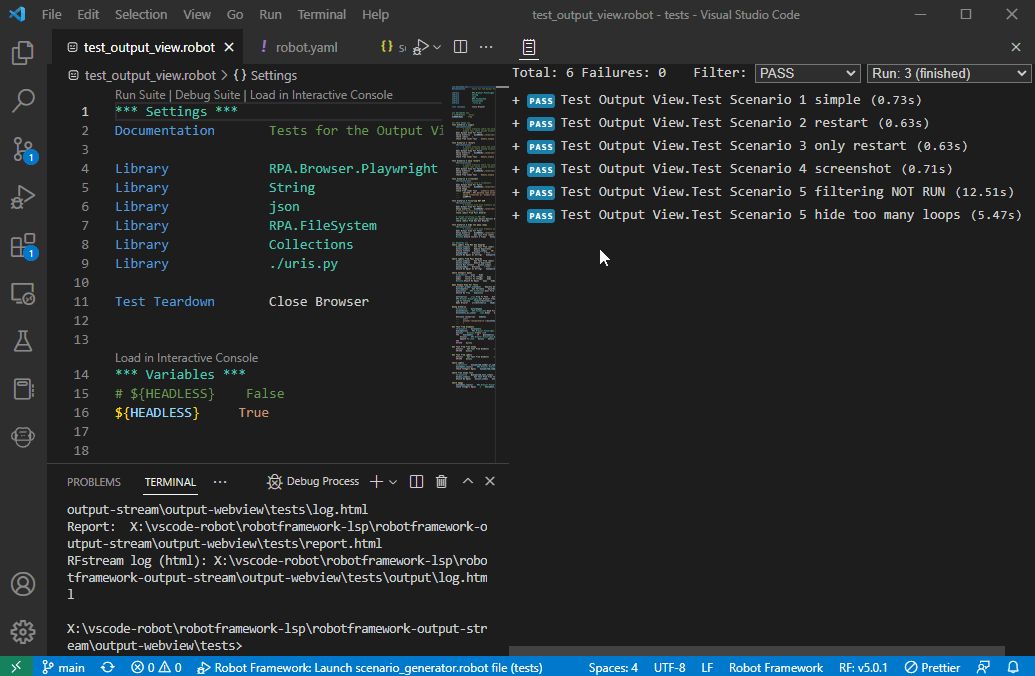1035x676 pixels.
Task: Open the Search view in activity bar
Action: pos(23,100)
